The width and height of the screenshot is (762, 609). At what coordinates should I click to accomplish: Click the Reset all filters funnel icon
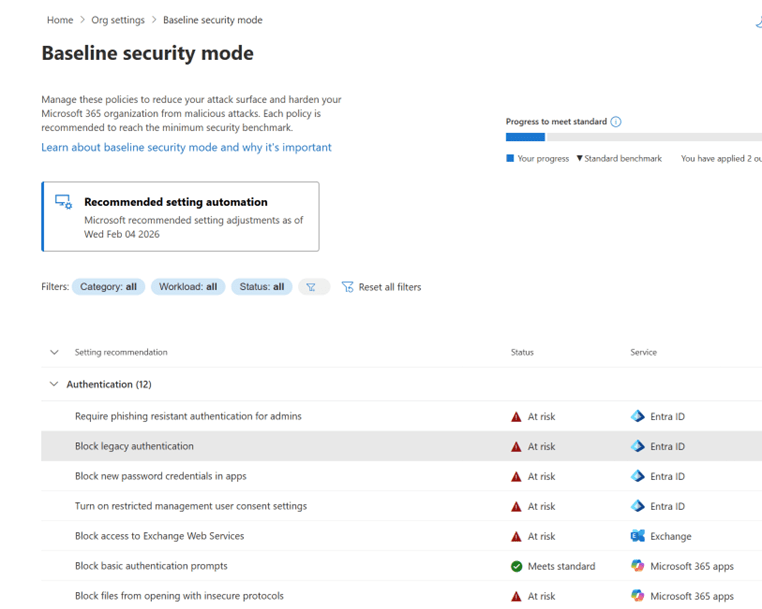[348, 287]
